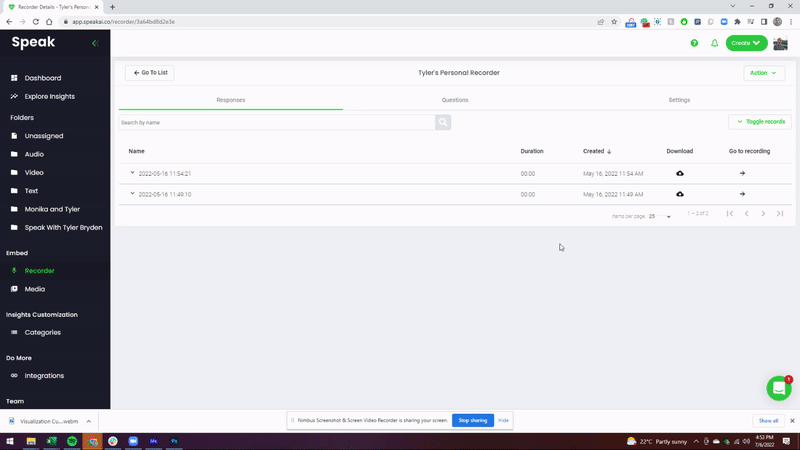This screenshot has height=450, width=800.
Task: Click the address bar URL
Action: (x=123, y=22)
